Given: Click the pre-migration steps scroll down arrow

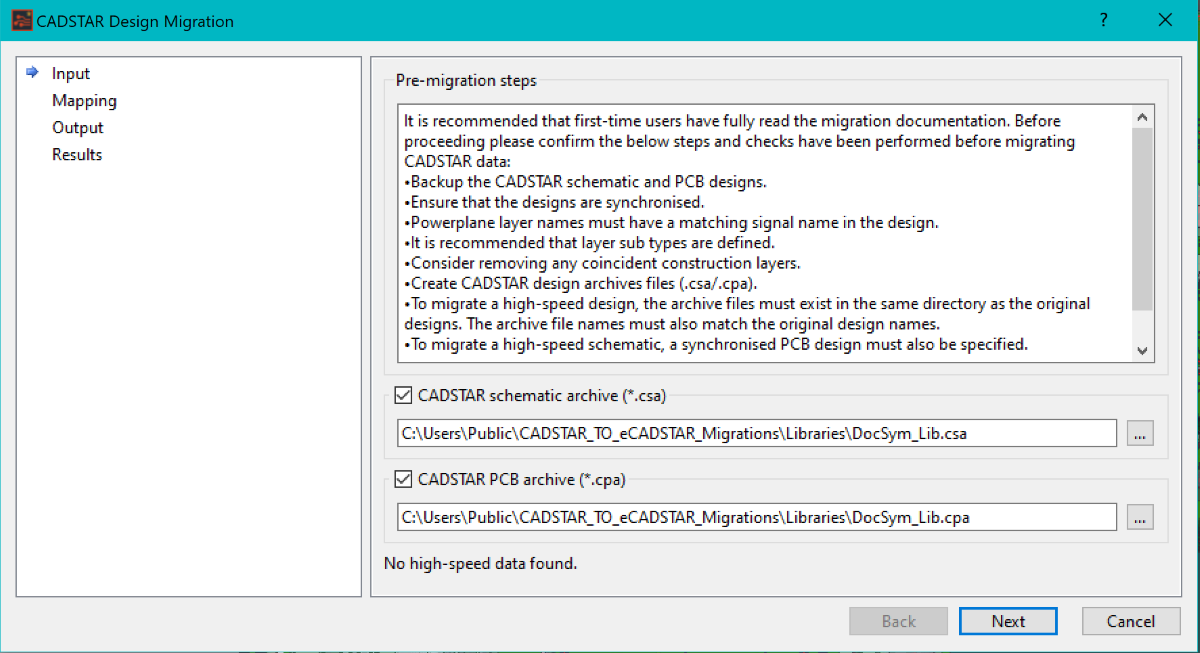Looking at the screenshot, I should coord(1143,350).
